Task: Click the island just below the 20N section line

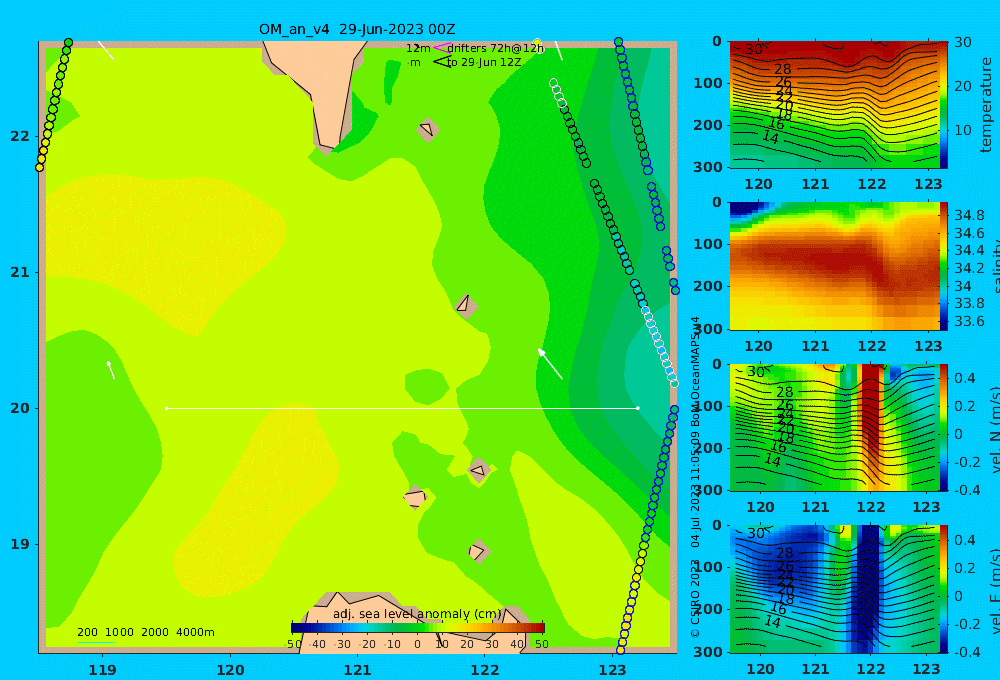Action: [478, 471]
